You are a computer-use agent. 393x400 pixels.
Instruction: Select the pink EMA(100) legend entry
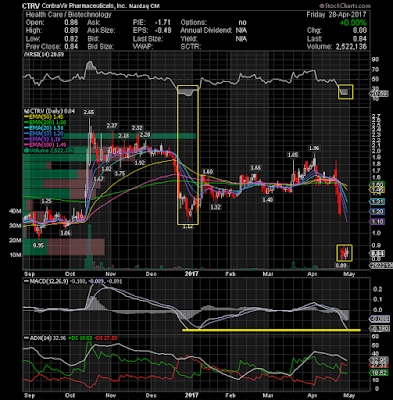pos(45,145)
